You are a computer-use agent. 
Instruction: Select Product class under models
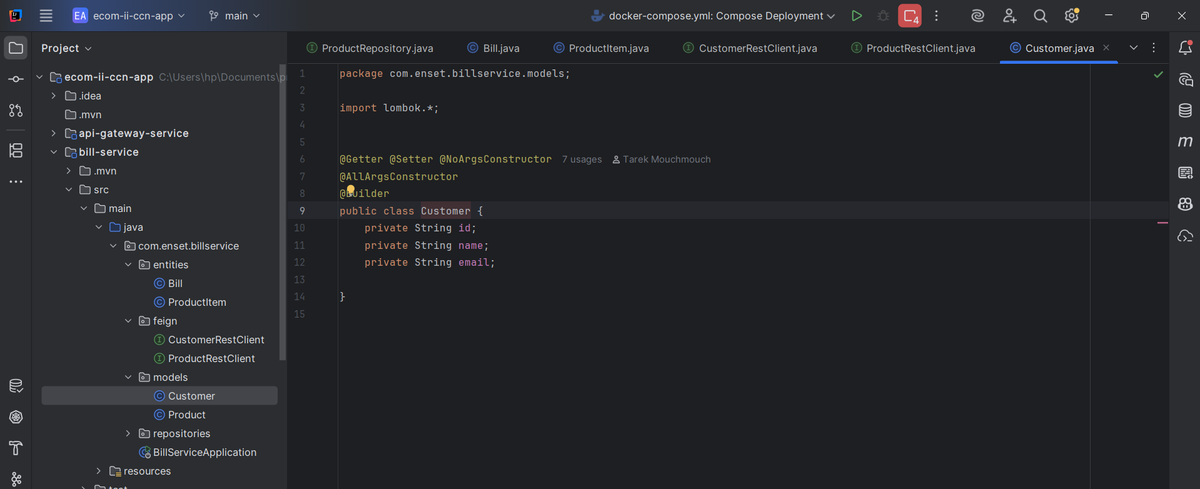coord(179,415)
